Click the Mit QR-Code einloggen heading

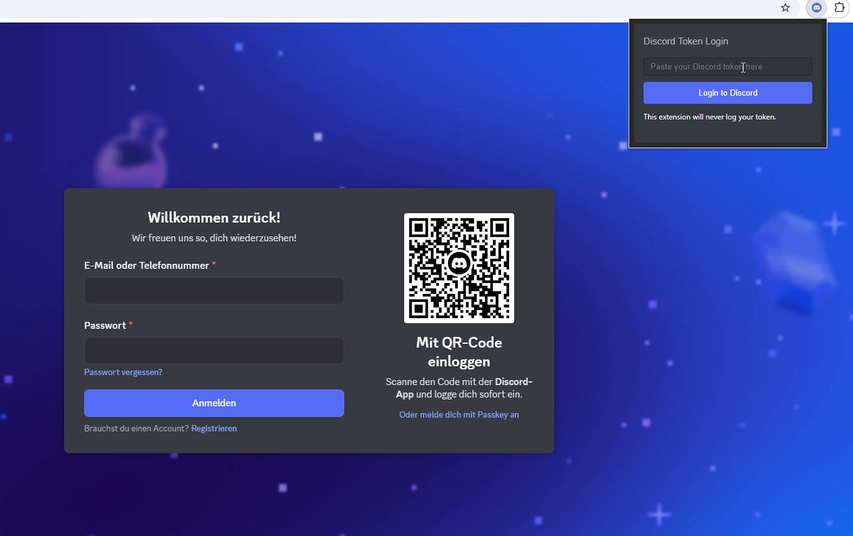click(459, 352)
